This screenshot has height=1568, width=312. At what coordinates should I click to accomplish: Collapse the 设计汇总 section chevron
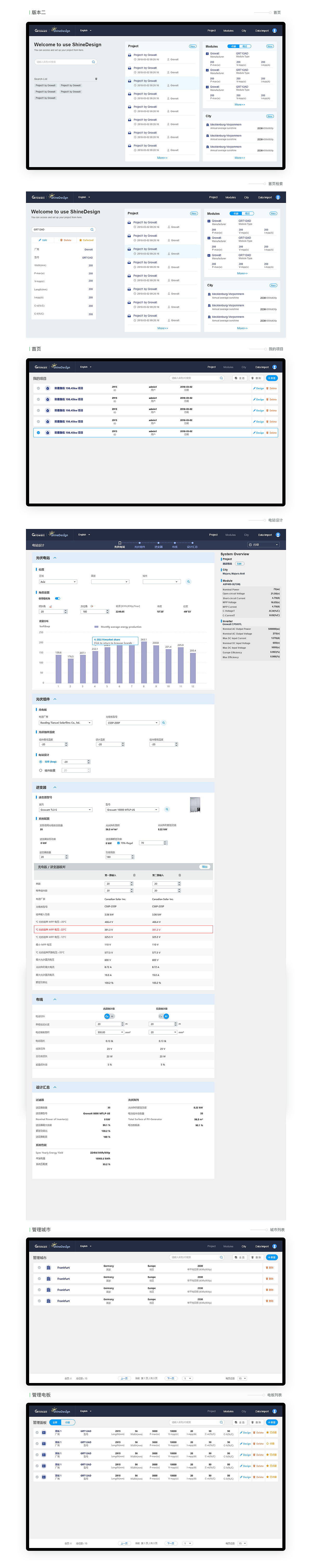(x=55, y=1087)
